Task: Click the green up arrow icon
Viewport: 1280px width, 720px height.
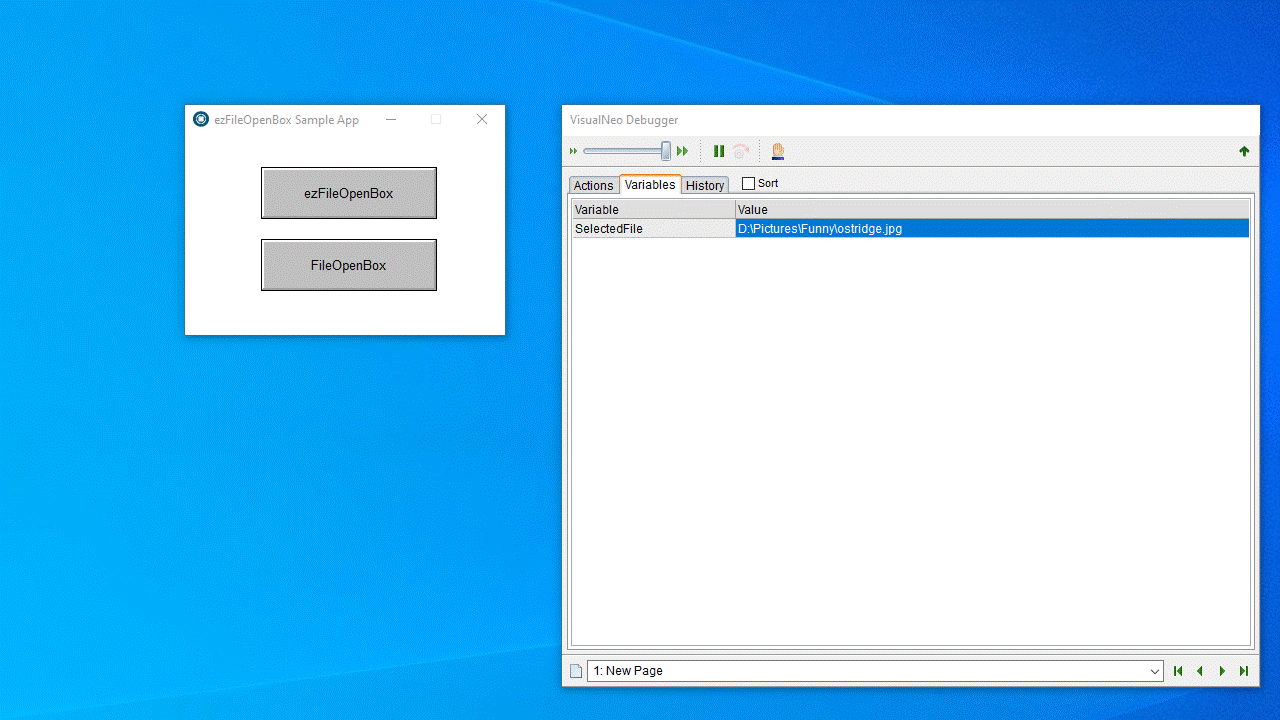Action: point(1244,151)
